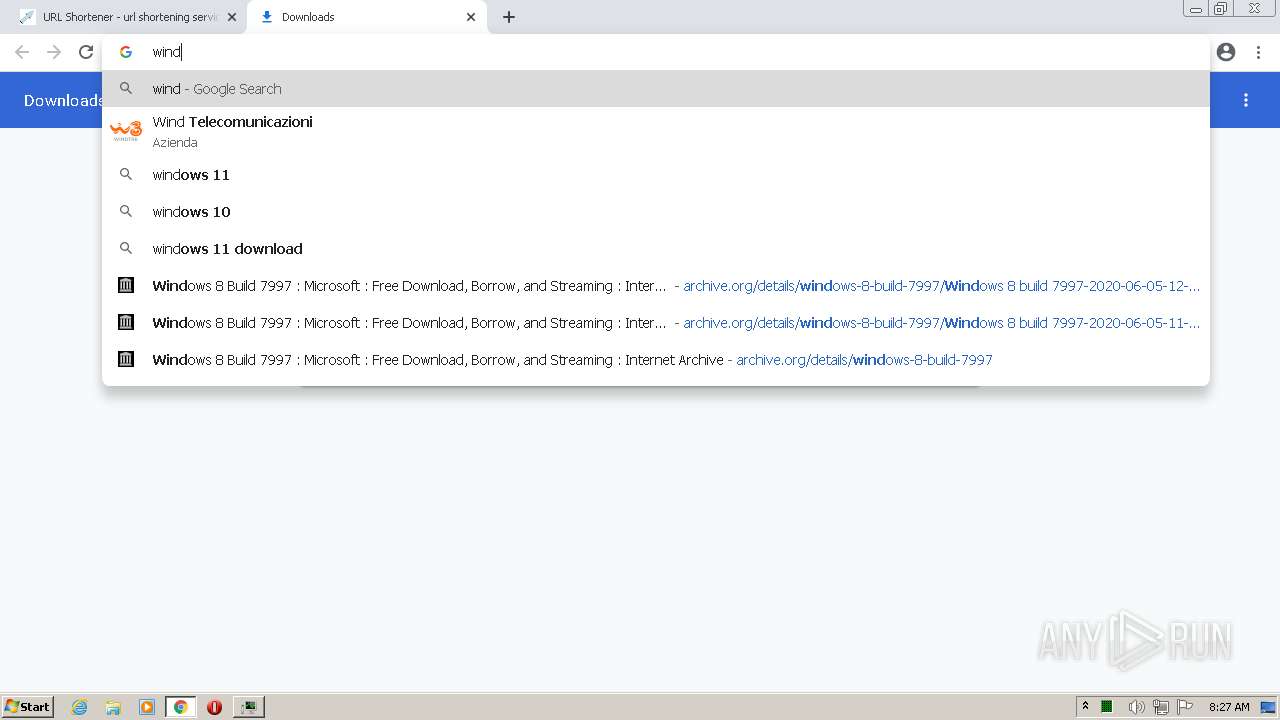Open Windows 8 Build 7997 link ending 05-11

coord(655,323)
